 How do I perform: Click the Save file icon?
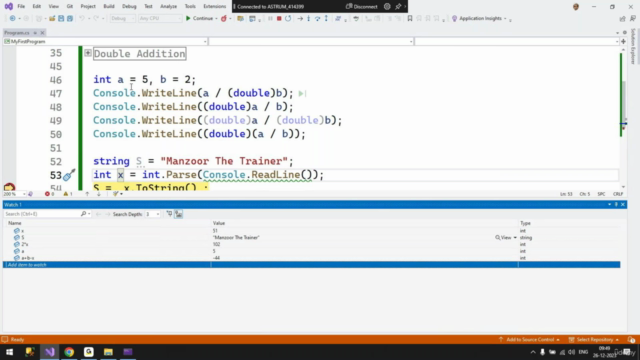[61, 18]
